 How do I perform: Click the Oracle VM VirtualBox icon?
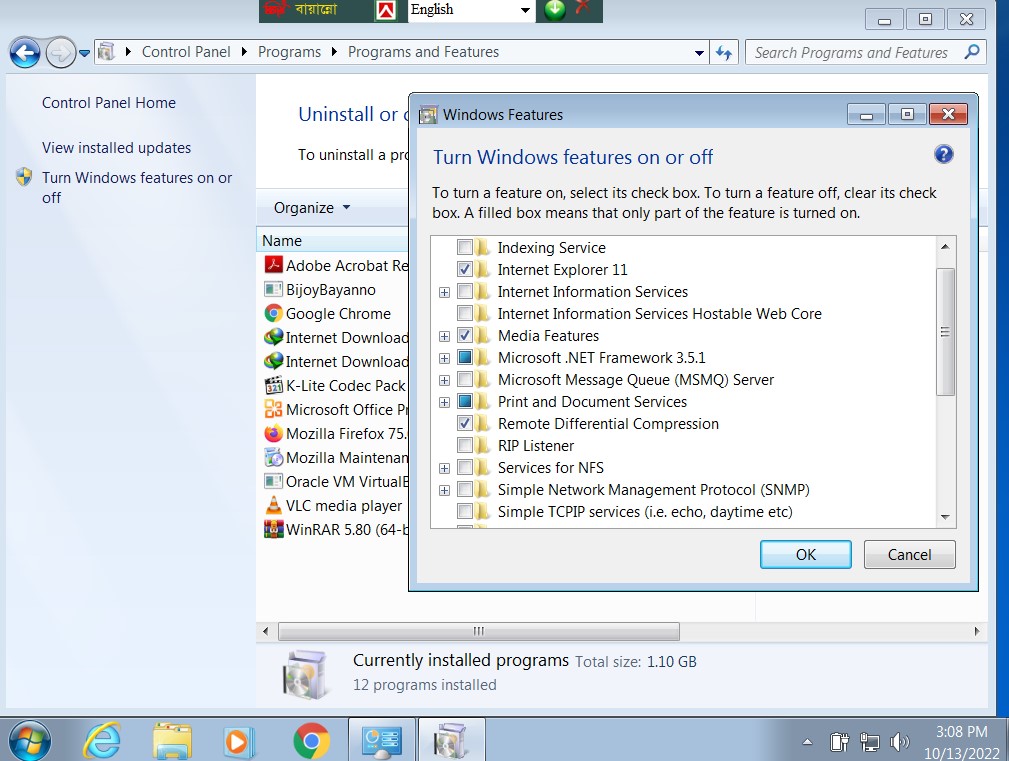pyautogui.click(x=273, y=481)
